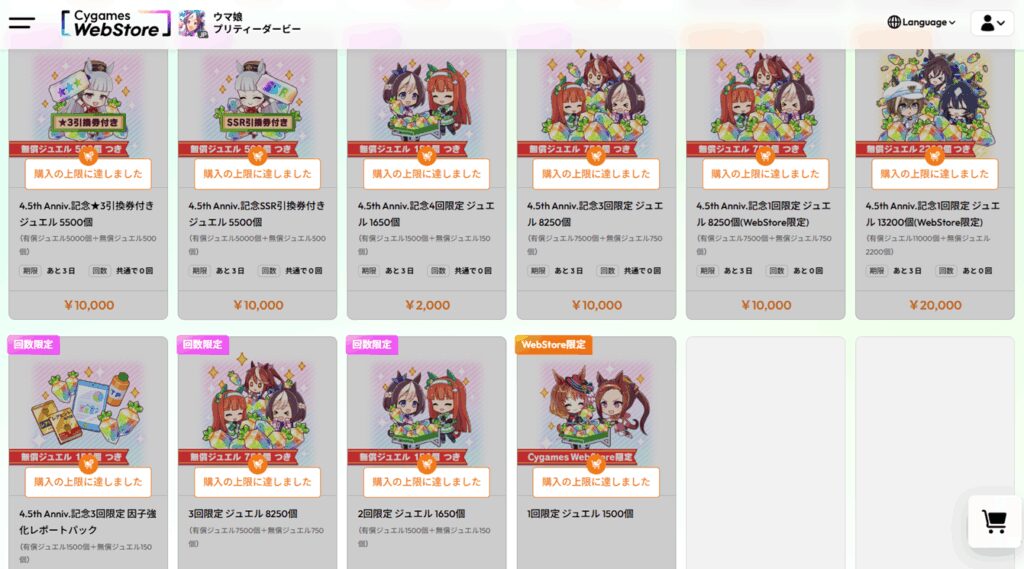Click the ¥10,000 price on 3回限定 8250 pack
This screenshot has height=569, width=1024.
(x=597, y=305)
